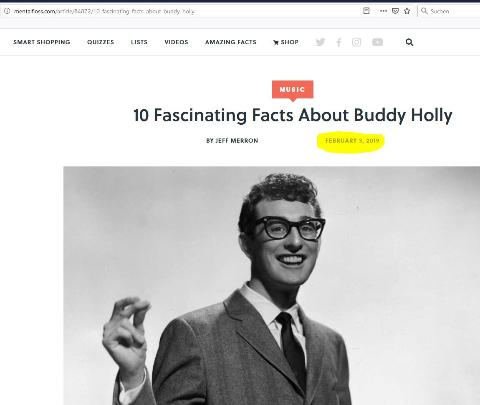480x405 pixels.
Task: Open the Twitter social icon
Action: click(320, 42)
